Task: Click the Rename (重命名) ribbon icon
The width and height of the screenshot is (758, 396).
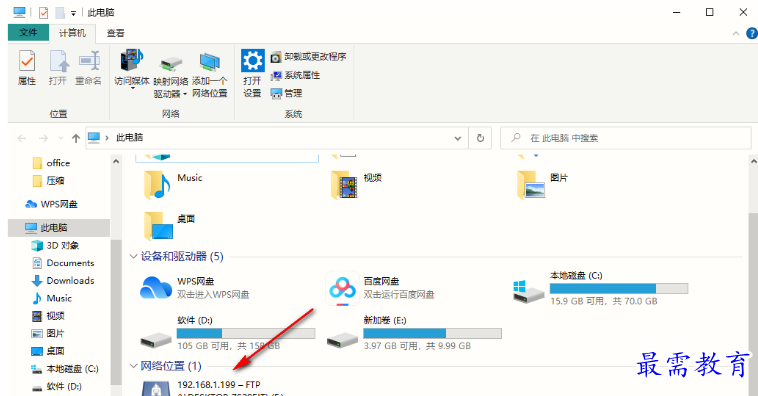Action: point(88,68)
